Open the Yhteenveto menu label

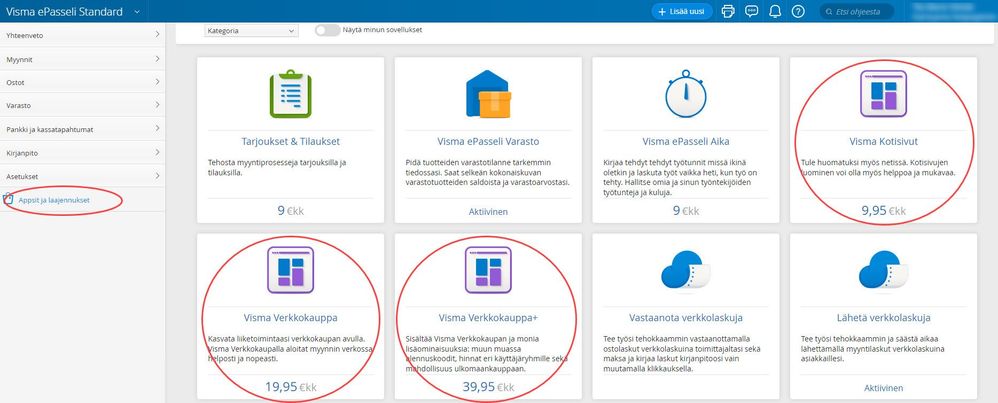pos(25,36)
